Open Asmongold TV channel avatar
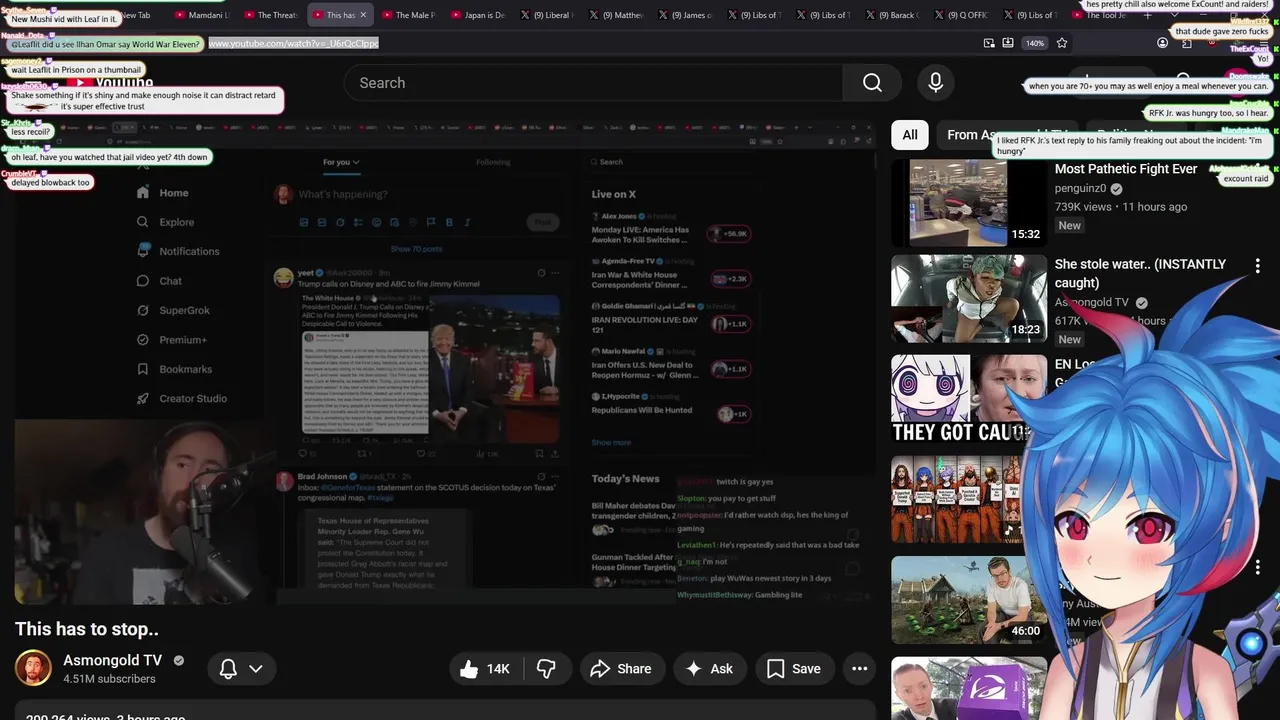1280x720 pixels. pyautogui.click(x=33, y=668)
